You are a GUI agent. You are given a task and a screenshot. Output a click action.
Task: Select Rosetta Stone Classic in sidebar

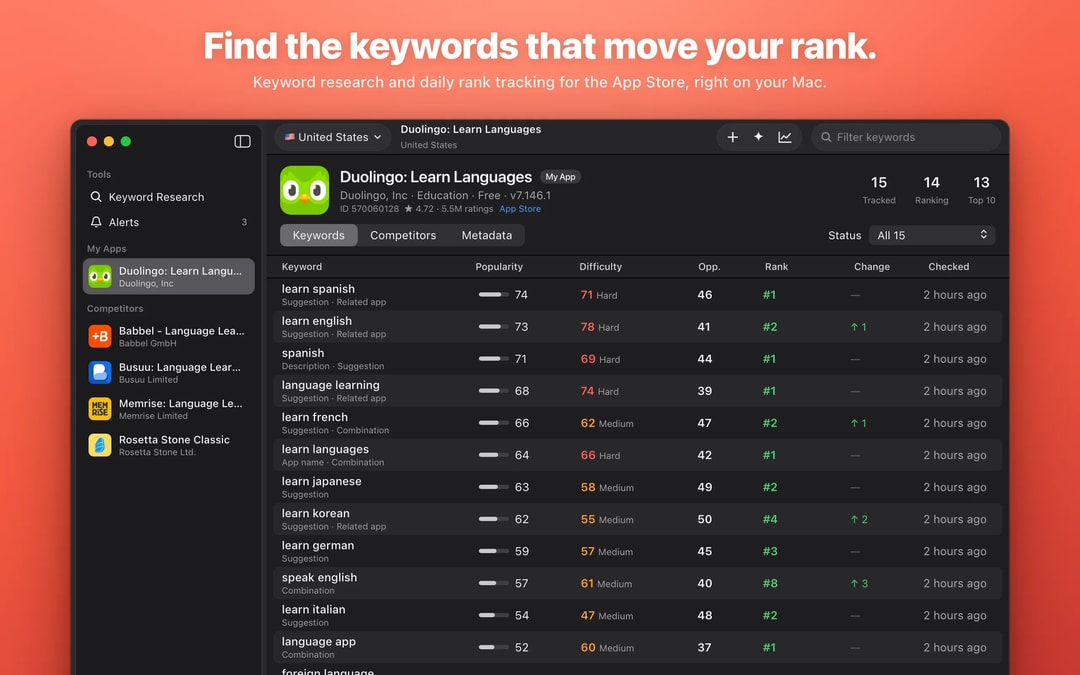168,445
